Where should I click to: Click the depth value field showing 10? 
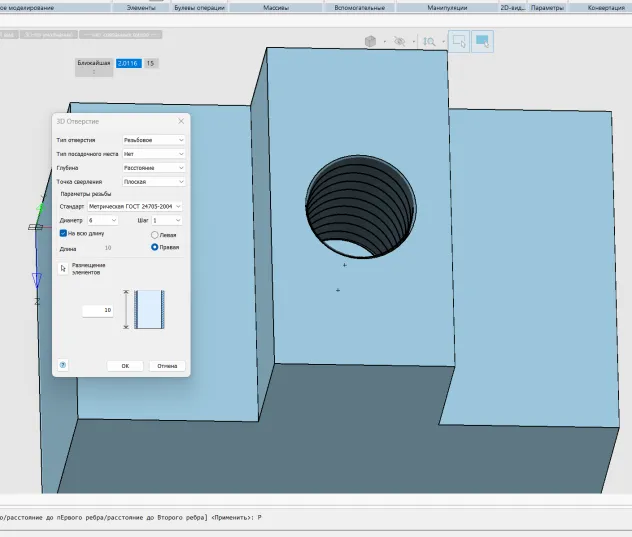click(x=98, y=310)
